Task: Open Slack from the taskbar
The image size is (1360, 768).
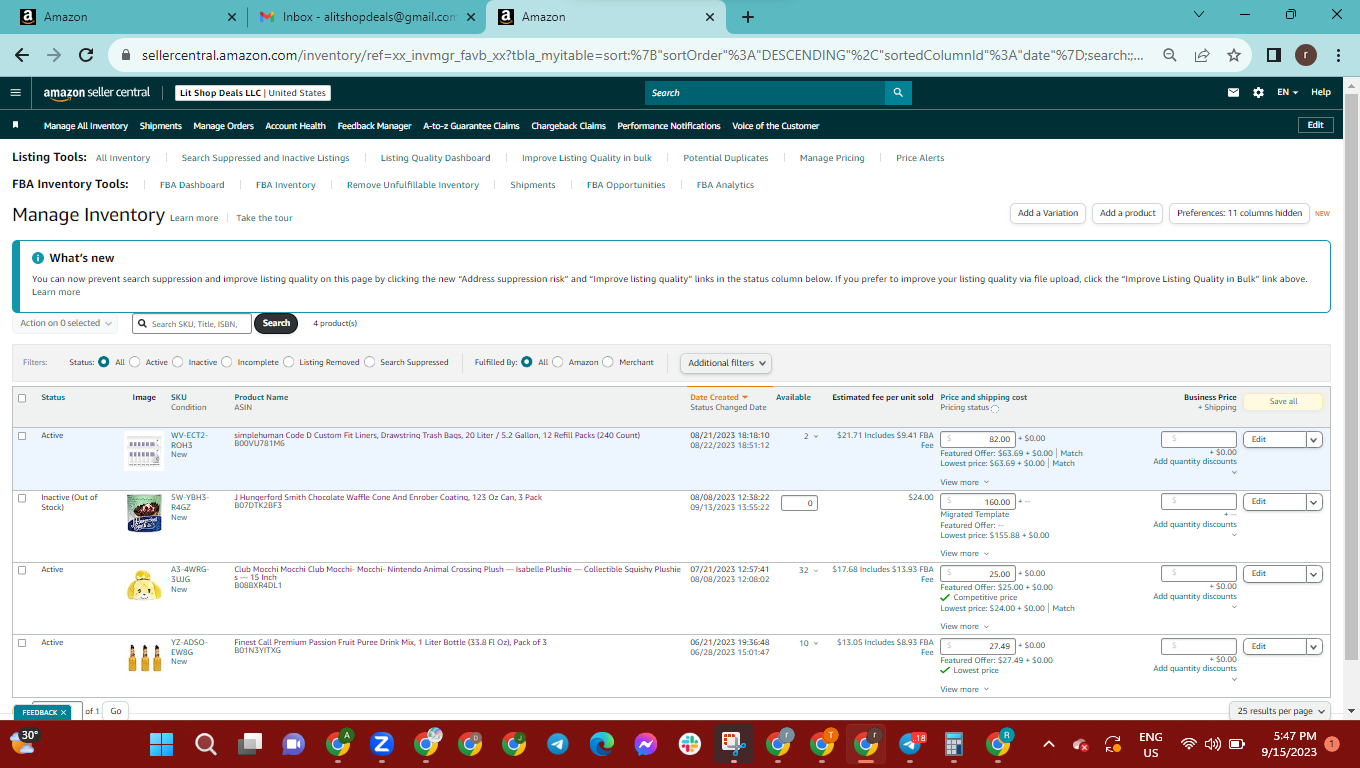Action: point(690,744)
